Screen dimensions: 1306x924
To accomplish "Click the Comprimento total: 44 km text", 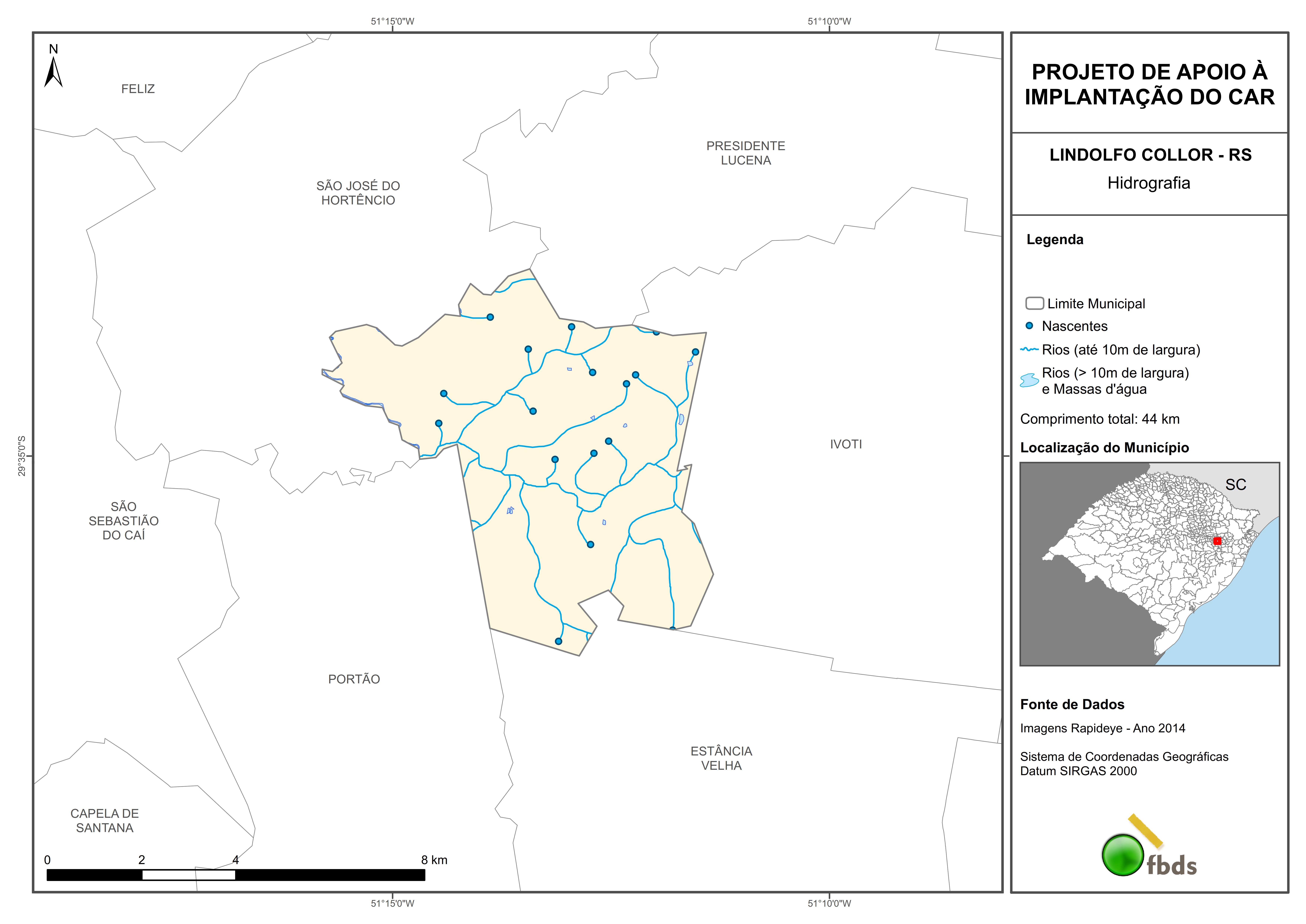I will pyautogui.click(x=1099, y=419).
